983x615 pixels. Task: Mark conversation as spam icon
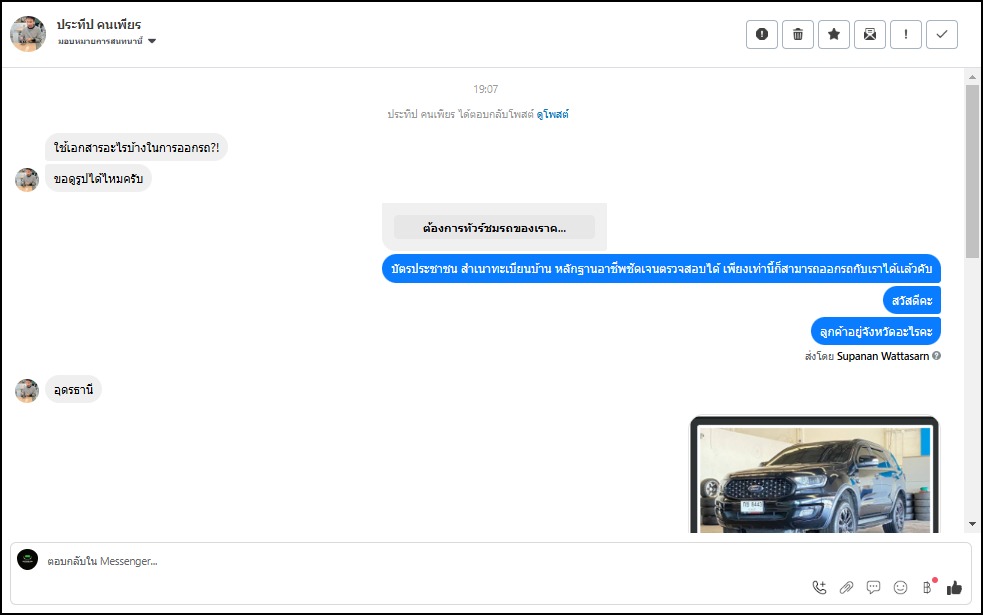tap(762, 34)
